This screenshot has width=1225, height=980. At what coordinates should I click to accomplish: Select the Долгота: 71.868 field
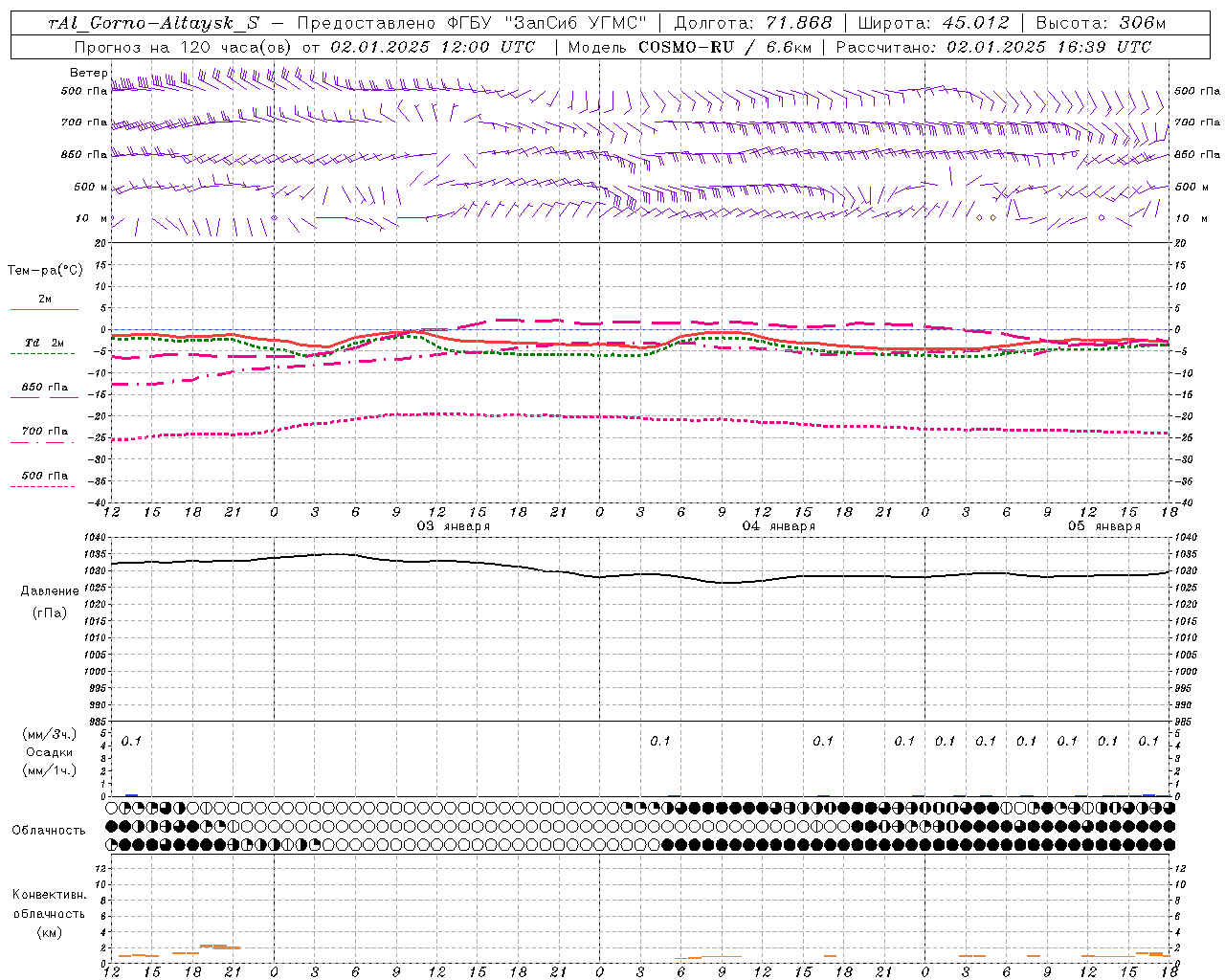(x=753, y=23)
